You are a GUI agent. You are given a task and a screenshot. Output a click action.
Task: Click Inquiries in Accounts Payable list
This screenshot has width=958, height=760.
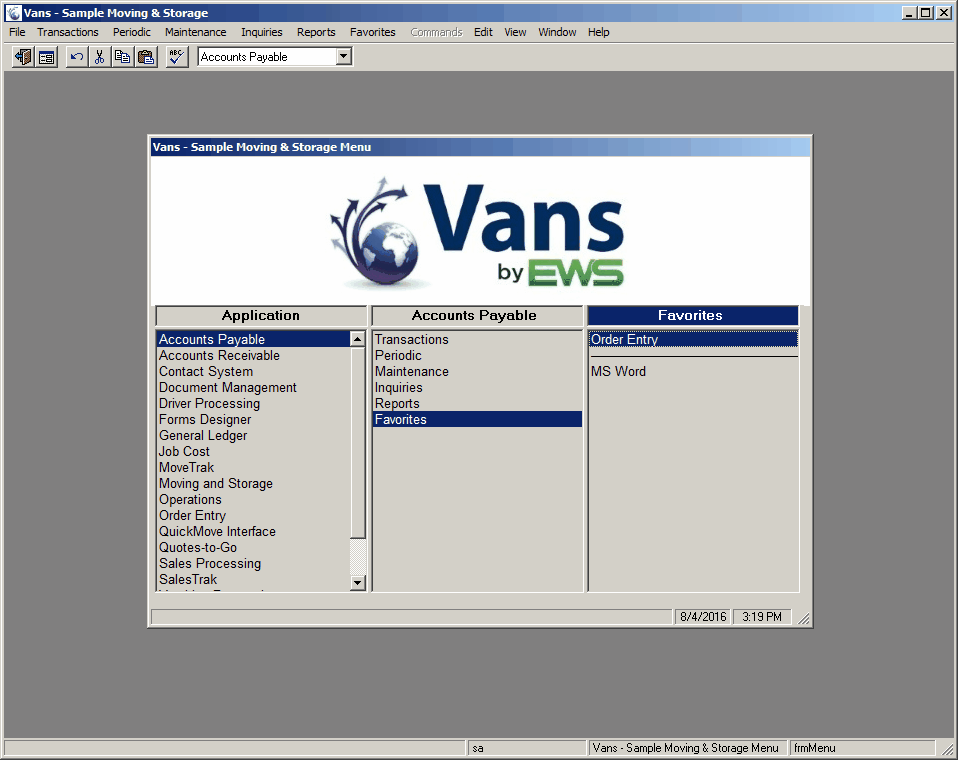pyautogui.click(x=477, y=387)
